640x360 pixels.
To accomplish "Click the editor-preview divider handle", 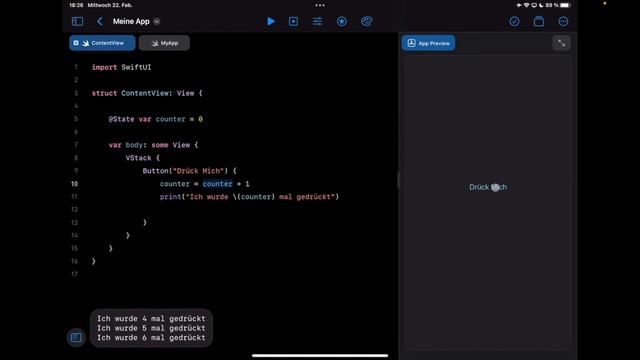I will [x=398, y=180].
